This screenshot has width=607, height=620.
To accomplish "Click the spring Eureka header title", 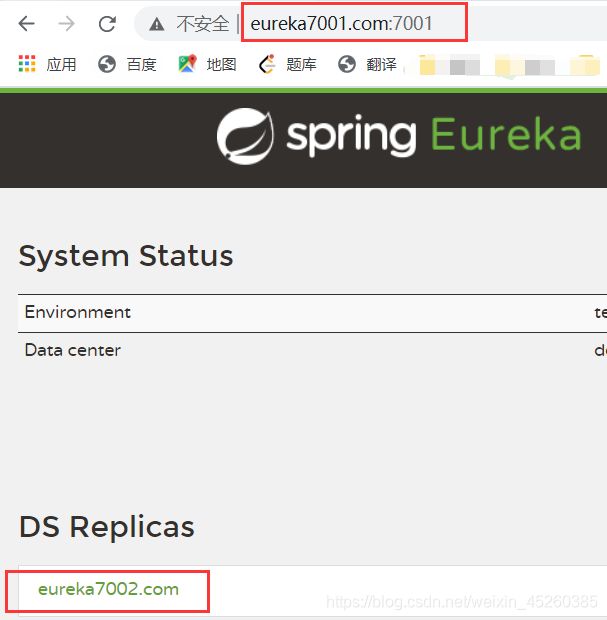I will coord(433,135).
